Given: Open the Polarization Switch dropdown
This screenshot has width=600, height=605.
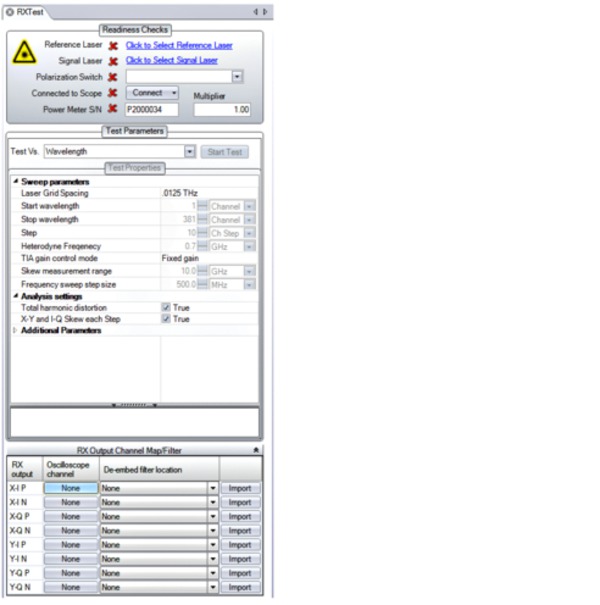Looking at the screenshot, I should coord(237,77).
